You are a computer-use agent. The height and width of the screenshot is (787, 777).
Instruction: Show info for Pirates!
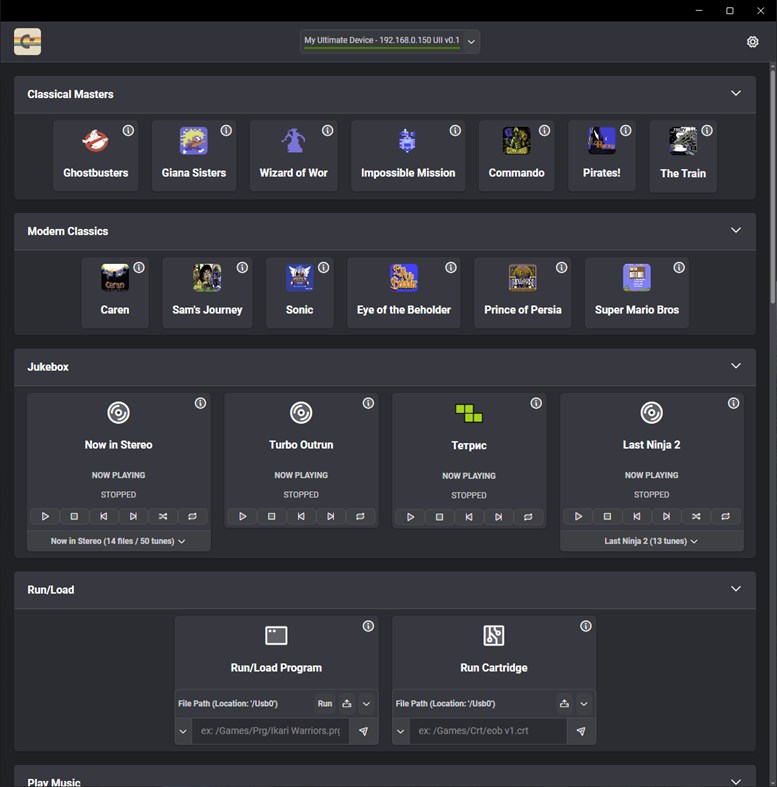click(x=626, y=130)
